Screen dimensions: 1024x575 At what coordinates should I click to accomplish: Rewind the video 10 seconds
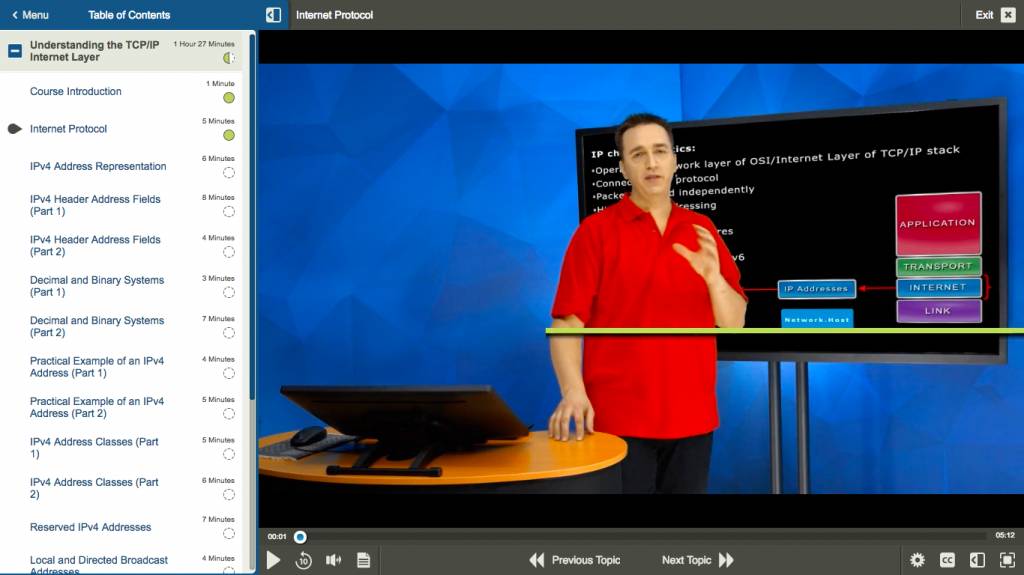[304, 560]
